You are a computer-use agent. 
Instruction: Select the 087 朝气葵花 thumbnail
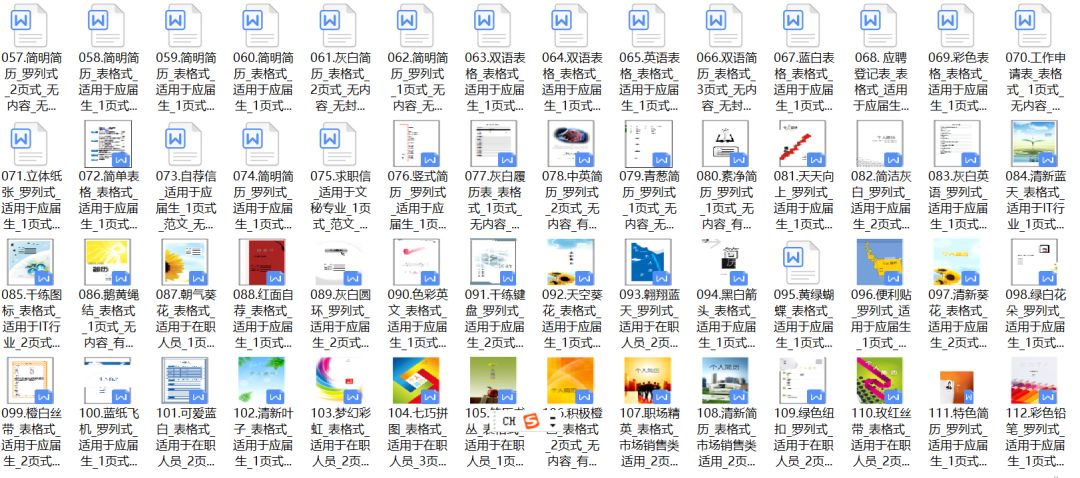184,262
